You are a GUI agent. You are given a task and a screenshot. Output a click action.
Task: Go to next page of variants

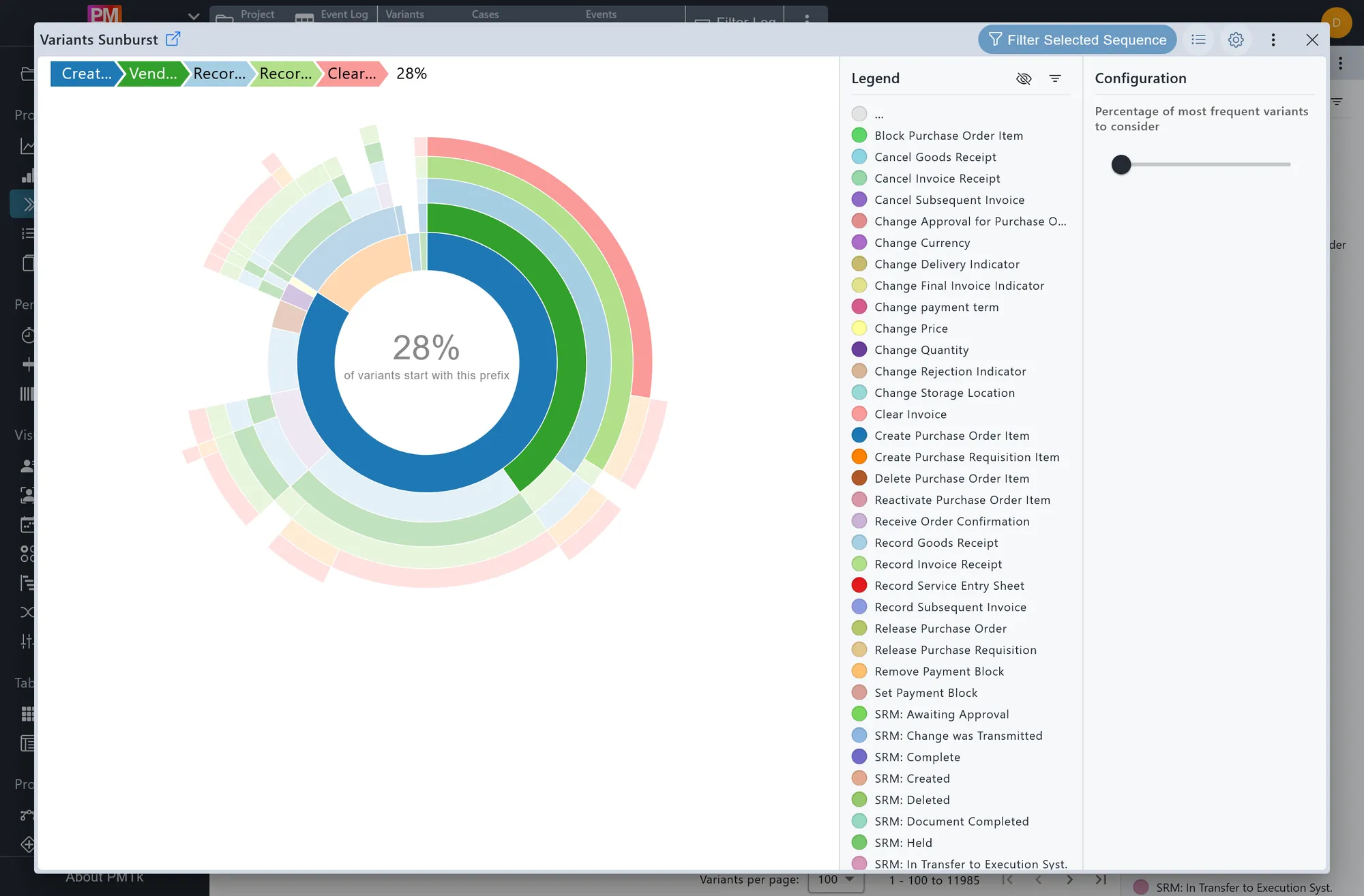pyautogui.click(x=1069, y=880)
